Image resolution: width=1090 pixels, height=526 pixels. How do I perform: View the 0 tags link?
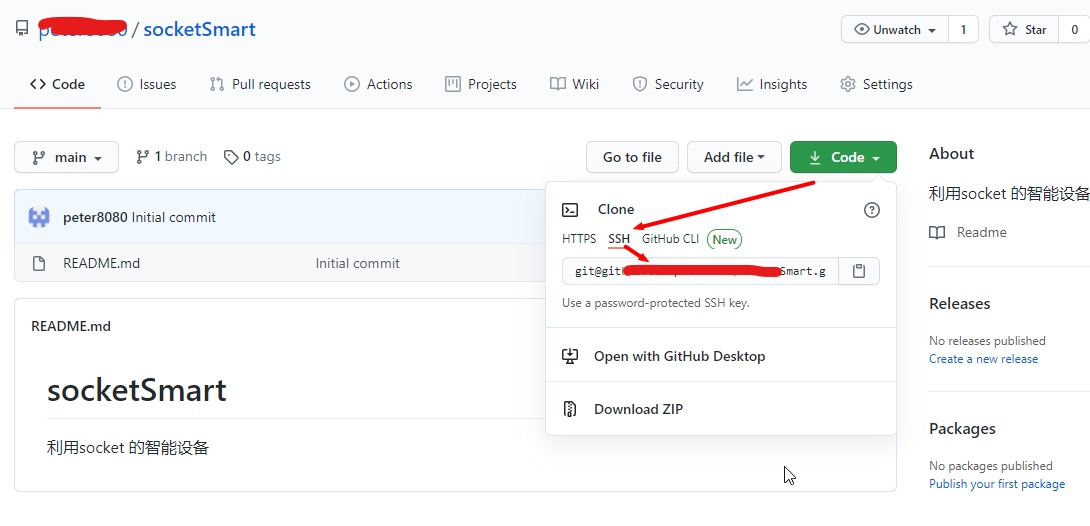coord(252,157)
